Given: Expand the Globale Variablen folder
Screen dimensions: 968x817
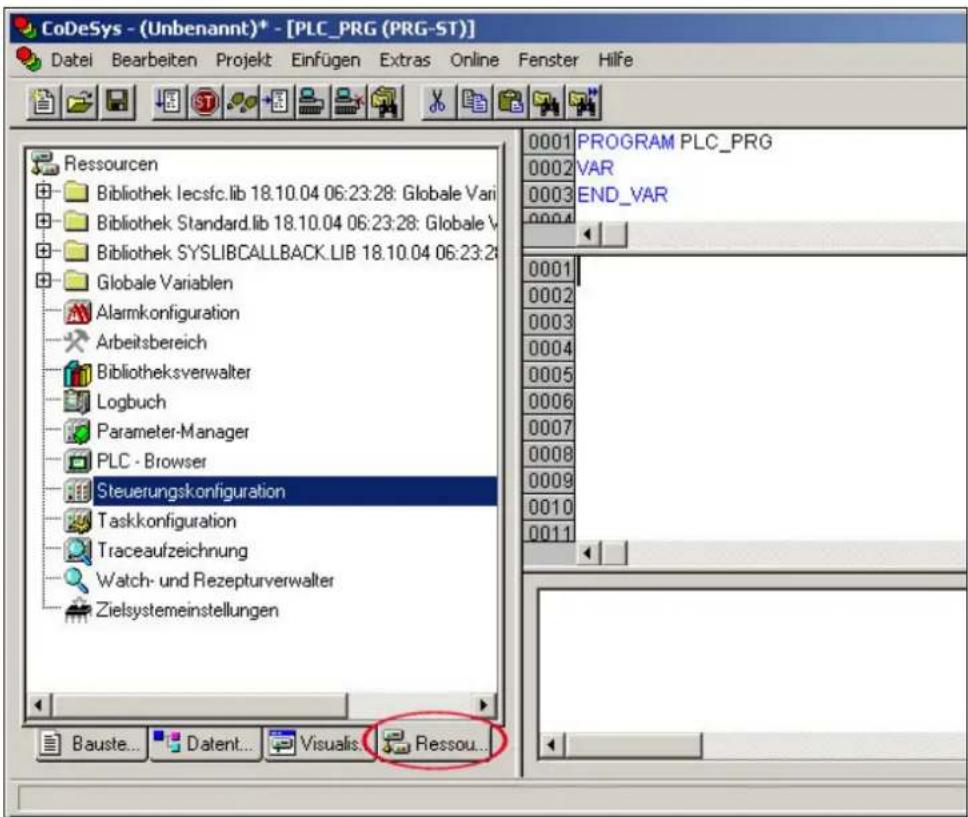Looking at the screenshot, I should click(x=43, y=280).
